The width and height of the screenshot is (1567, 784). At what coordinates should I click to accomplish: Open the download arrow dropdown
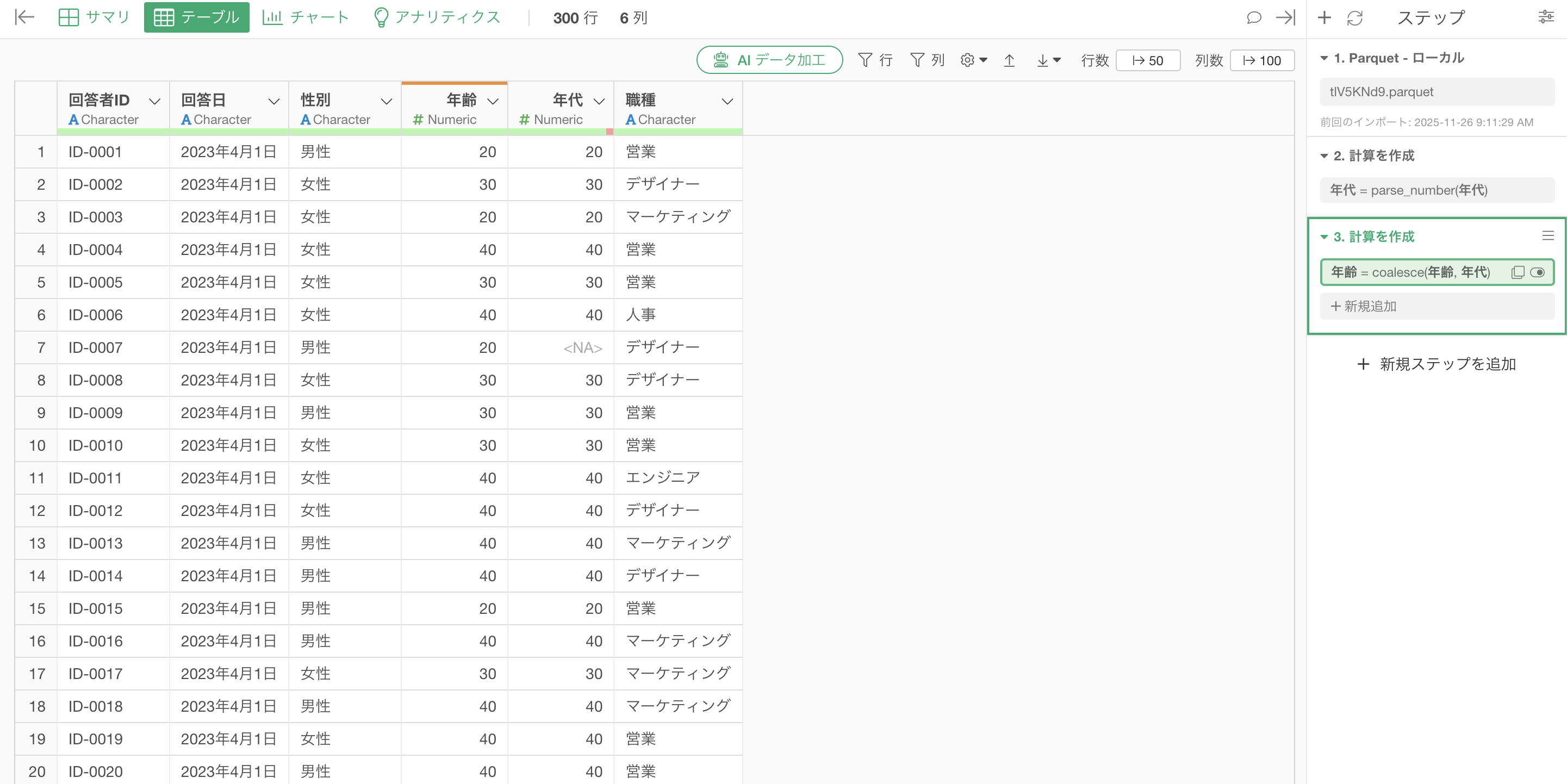(1048, 60)
